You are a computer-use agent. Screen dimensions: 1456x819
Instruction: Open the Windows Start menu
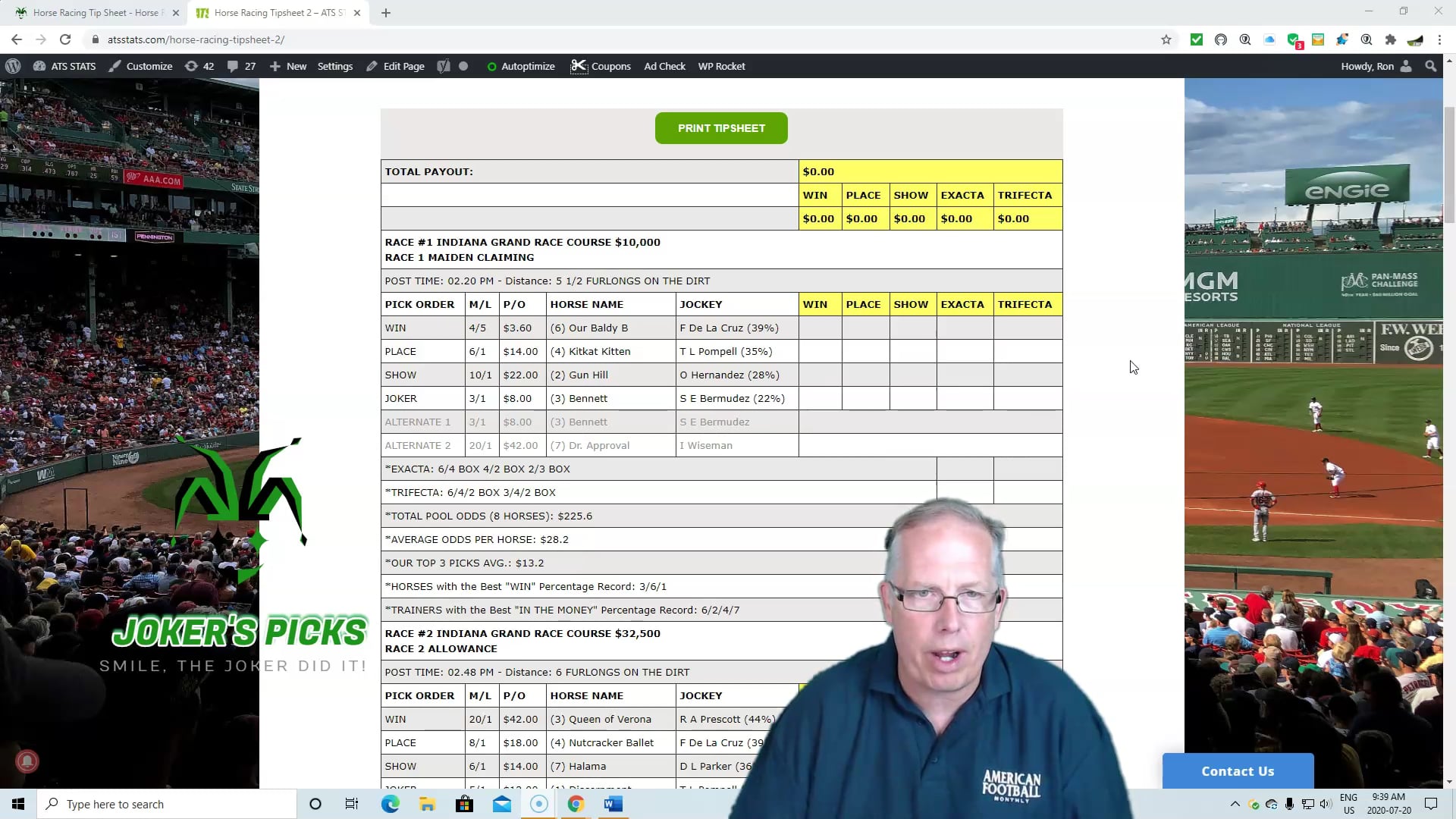[x=18, y=804]
